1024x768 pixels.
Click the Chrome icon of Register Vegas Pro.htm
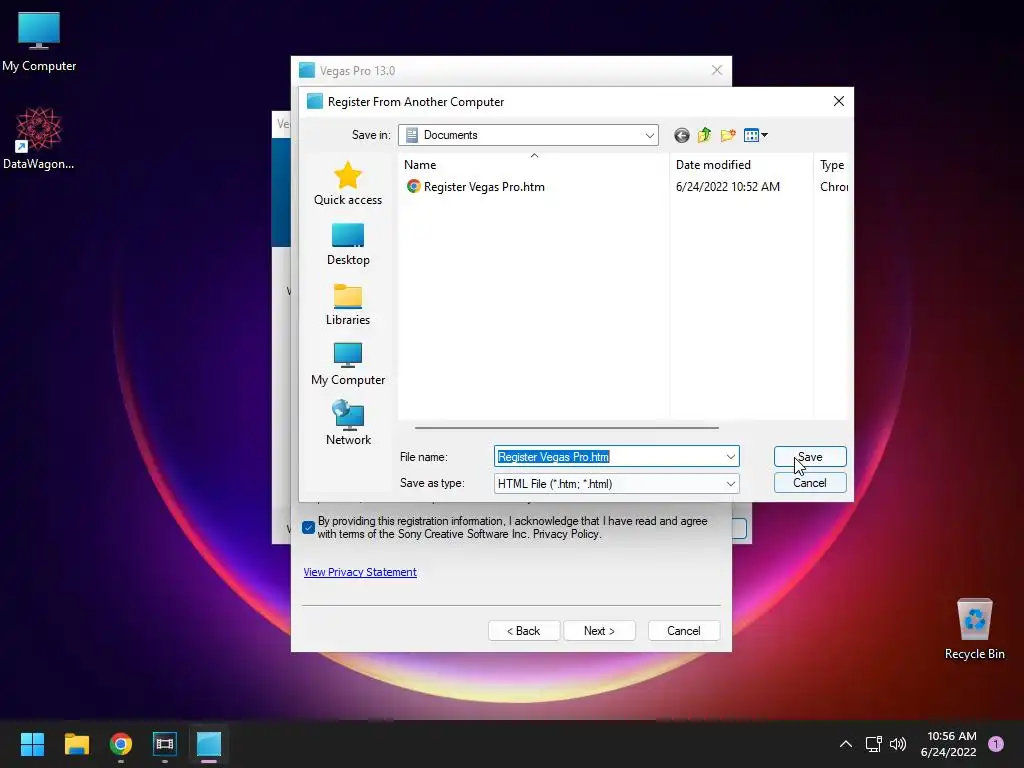point(413,187)
